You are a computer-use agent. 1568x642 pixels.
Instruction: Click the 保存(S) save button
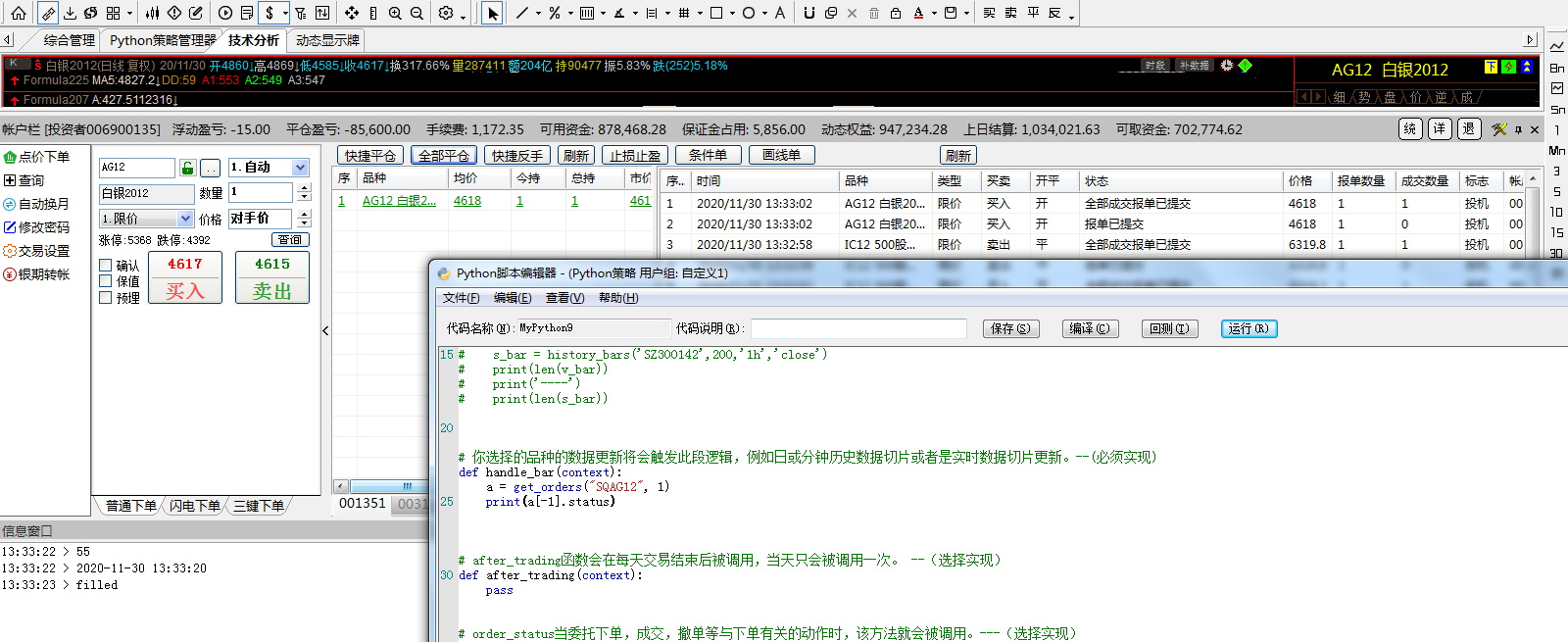click(x=1010, y=328)
